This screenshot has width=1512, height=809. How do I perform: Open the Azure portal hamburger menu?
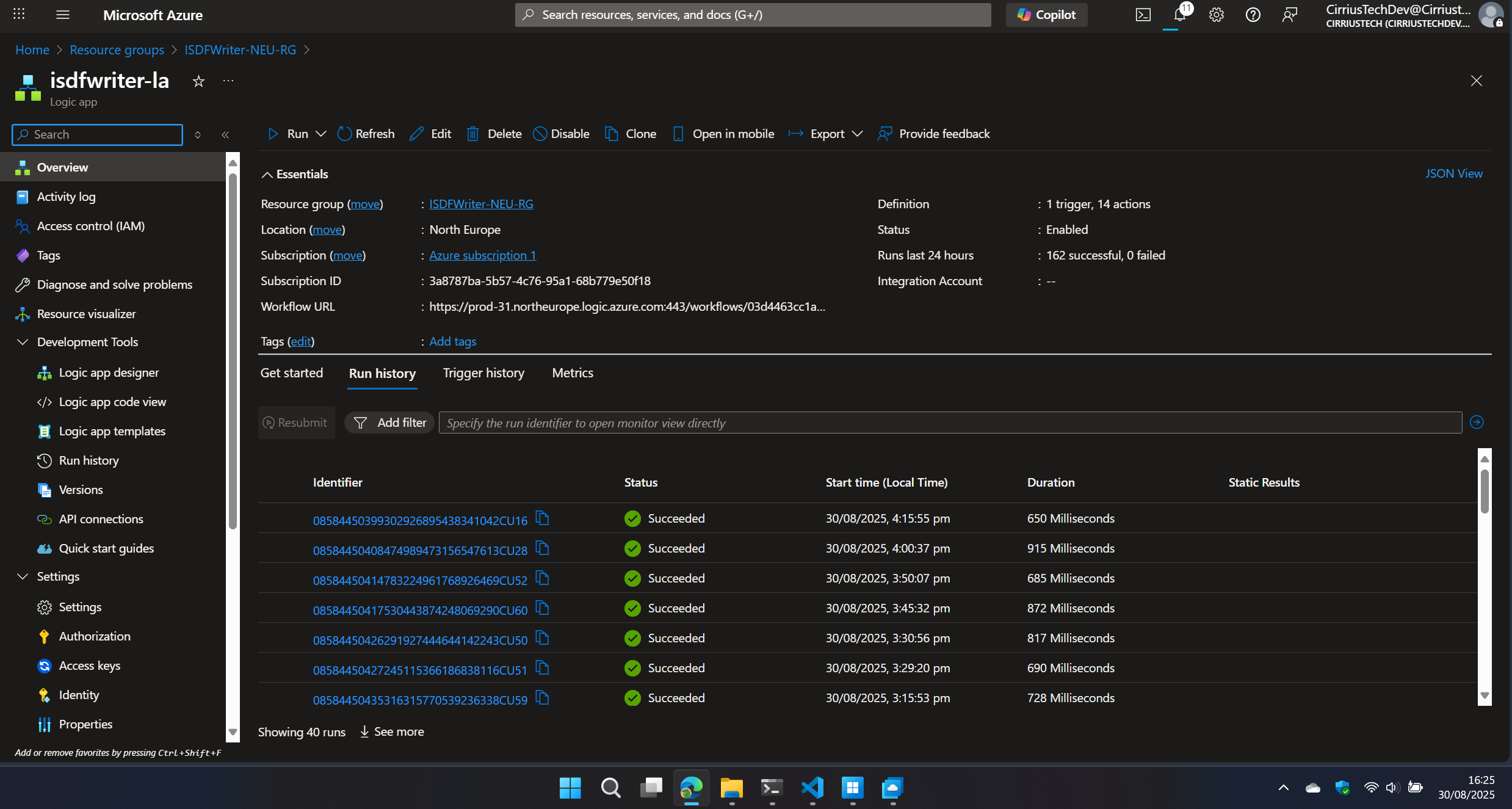coord(62,15)
